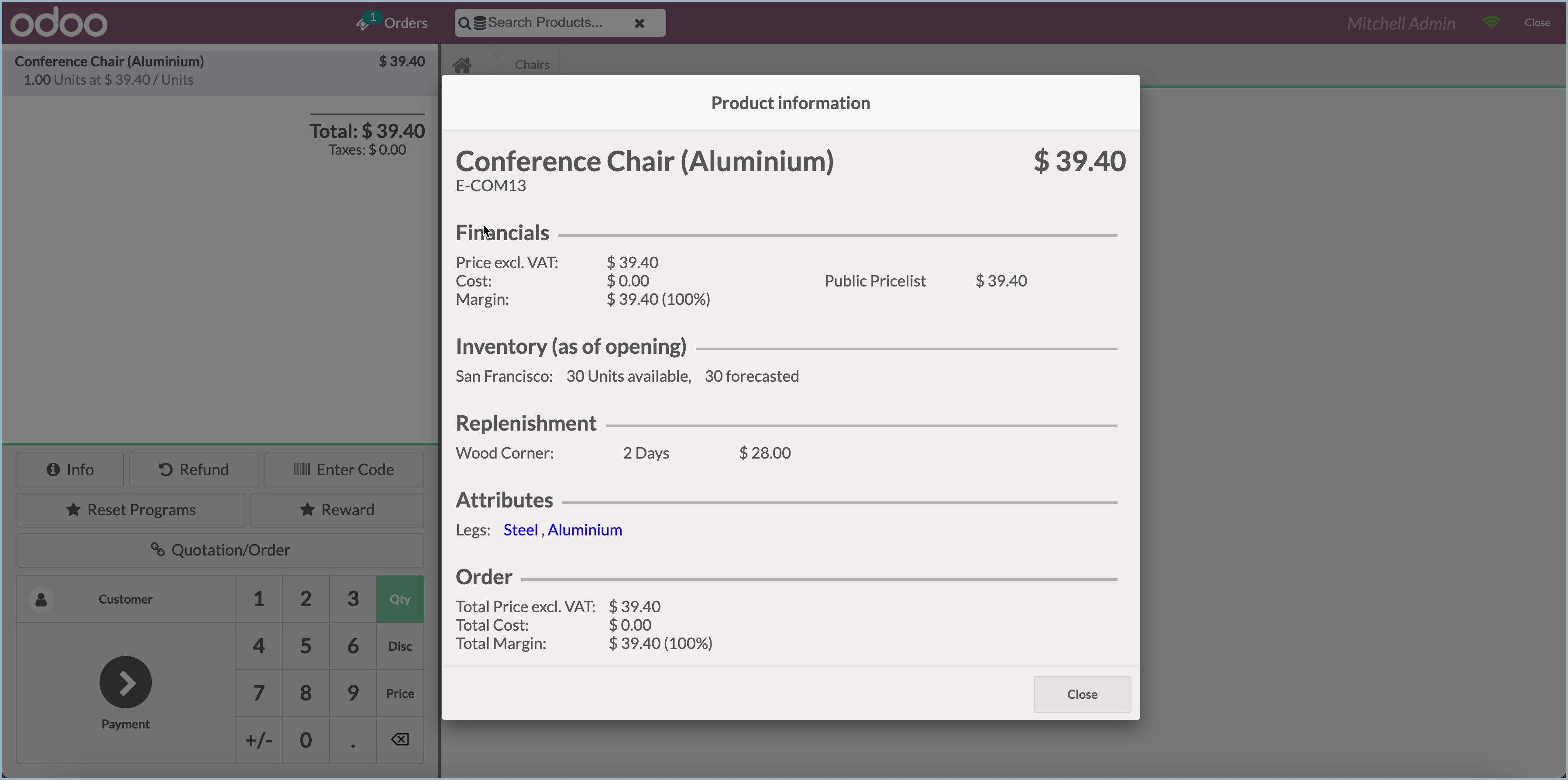Follow the Steel attribute link
The height and width of the screenshot is (780, 1568).
click(520, 530)
